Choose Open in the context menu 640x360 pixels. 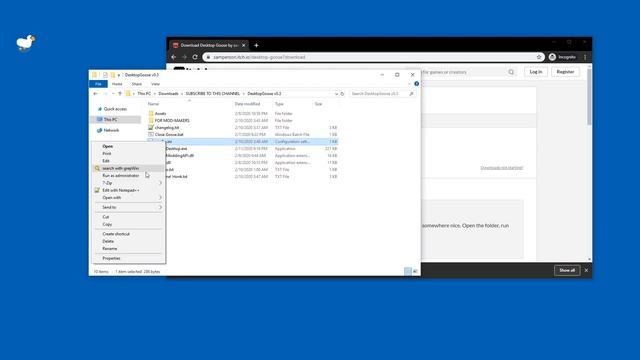click(108, 146)
